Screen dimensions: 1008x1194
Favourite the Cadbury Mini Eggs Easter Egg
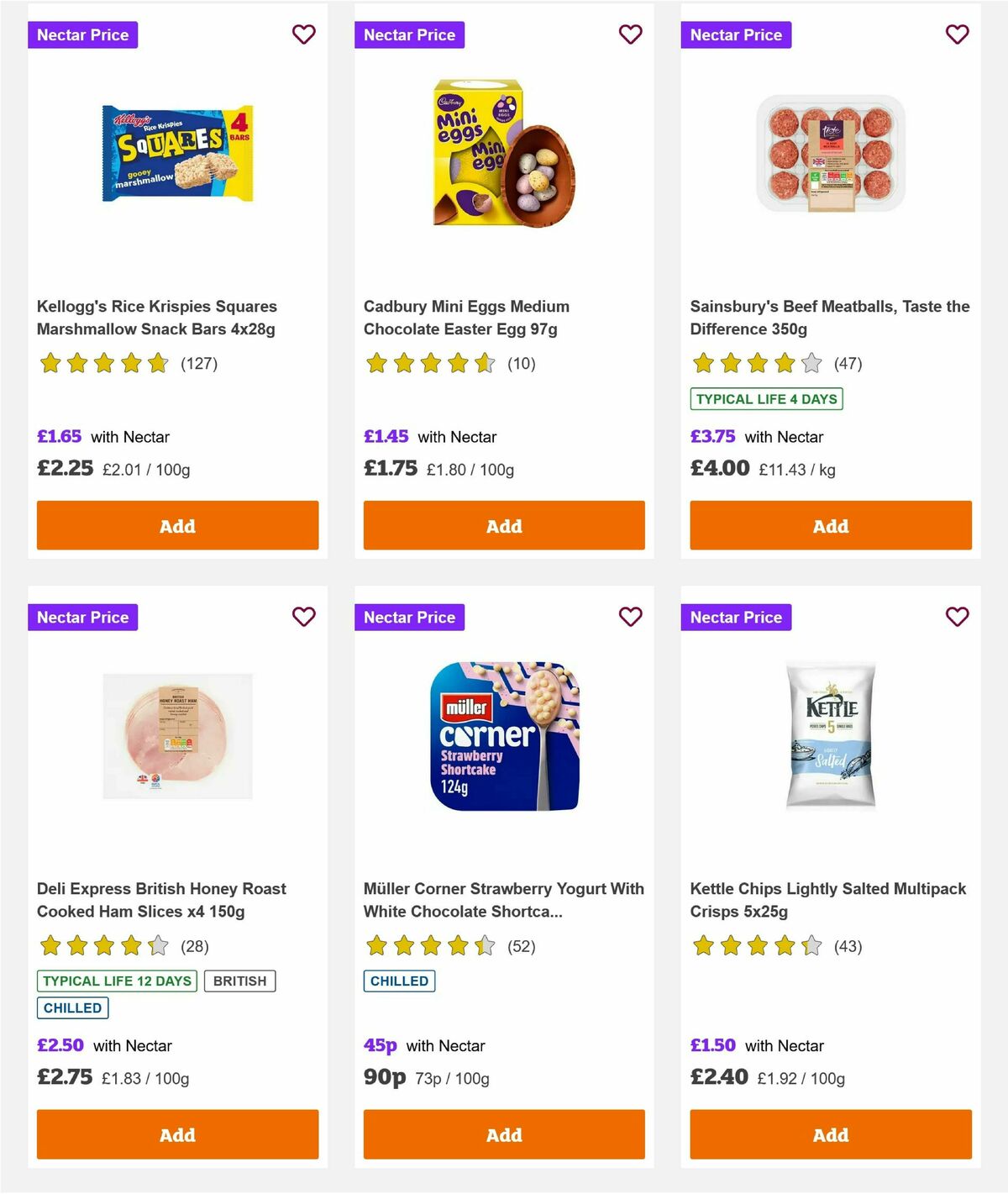coord(630,34)
